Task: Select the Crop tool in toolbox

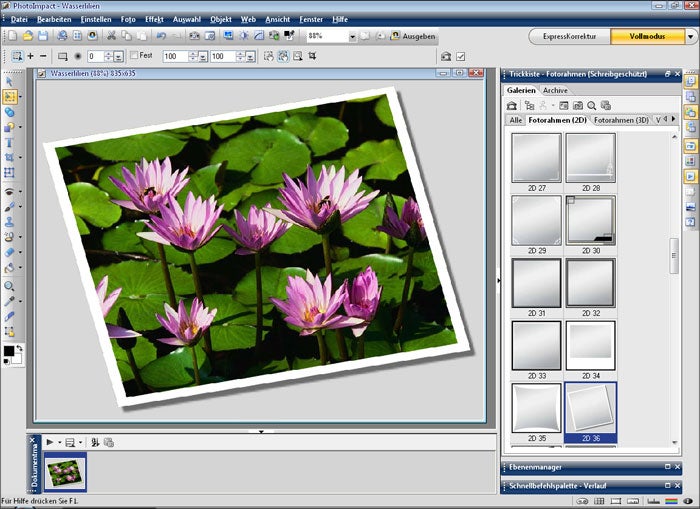Action: click(10, 158)
